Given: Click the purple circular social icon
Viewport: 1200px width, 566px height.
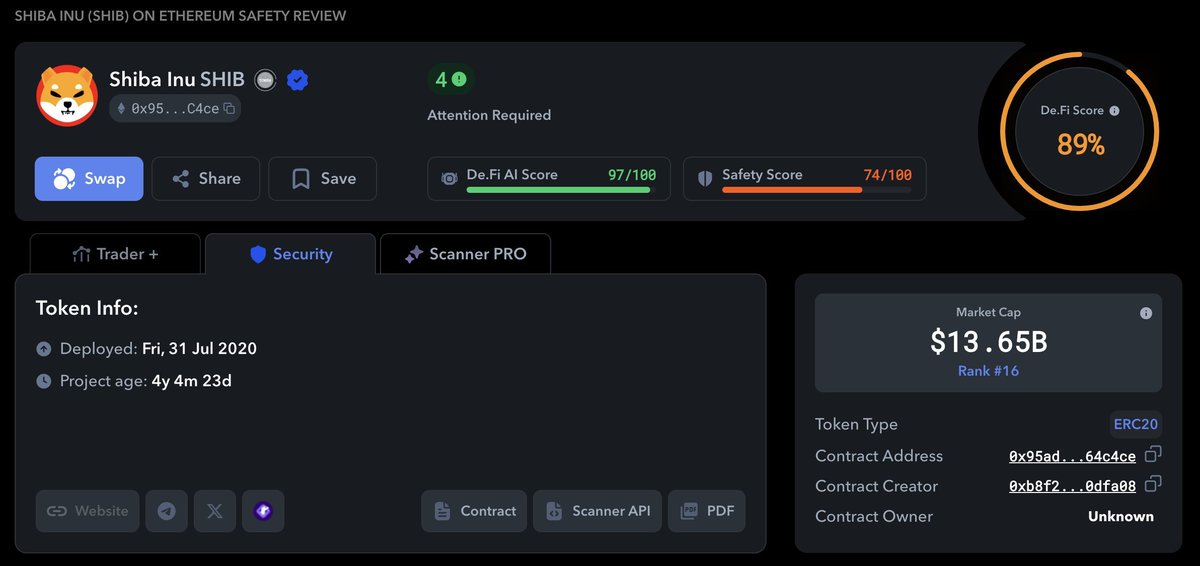Looking at the screenshot, I should pyautogui.click(x=263, y=511).
